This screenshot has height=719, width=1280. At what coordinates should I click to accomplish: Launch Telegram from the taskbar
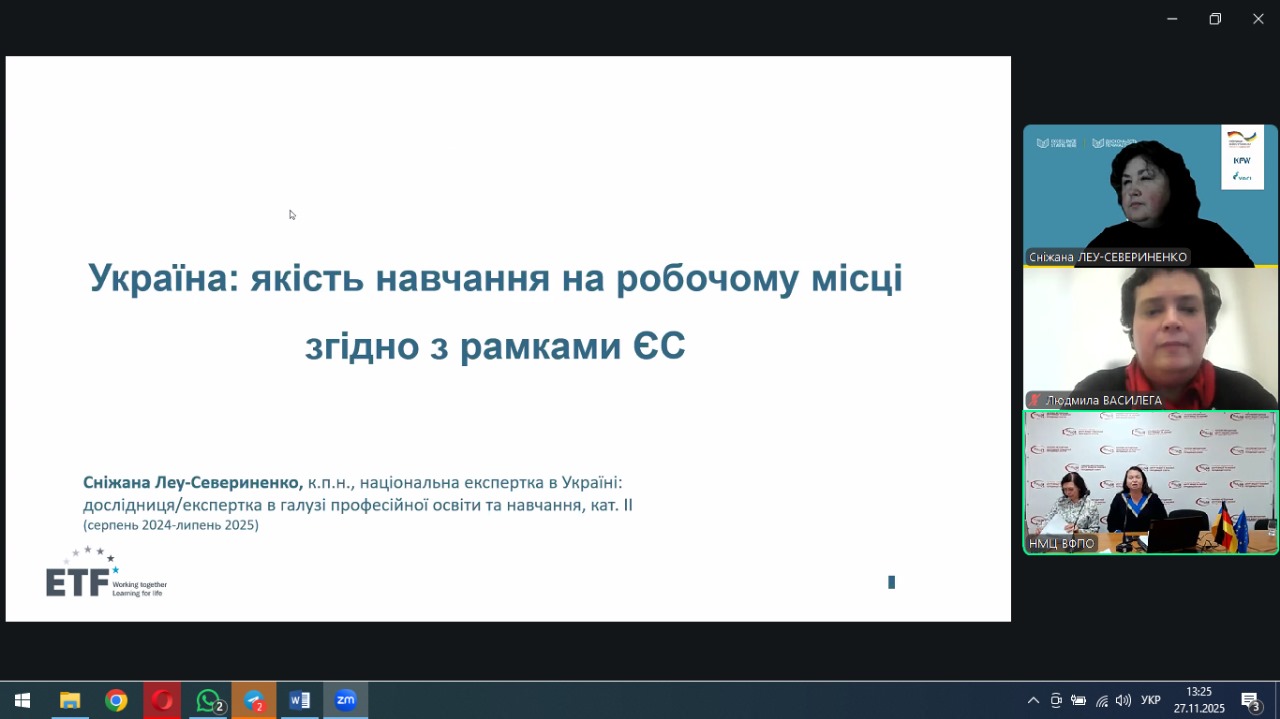coord(253,700)
